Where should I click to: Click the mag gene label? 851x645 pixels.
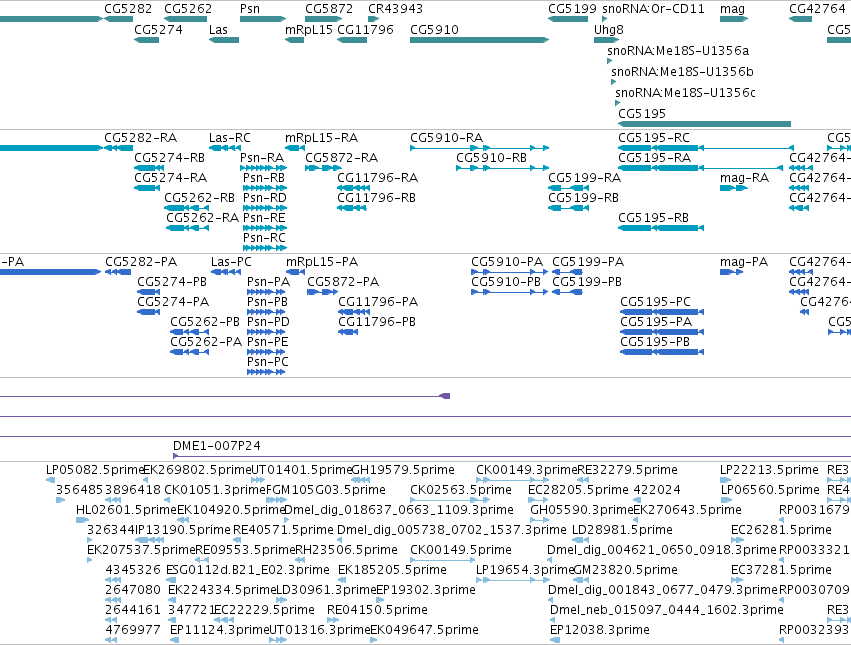click(x=732, y=9)
